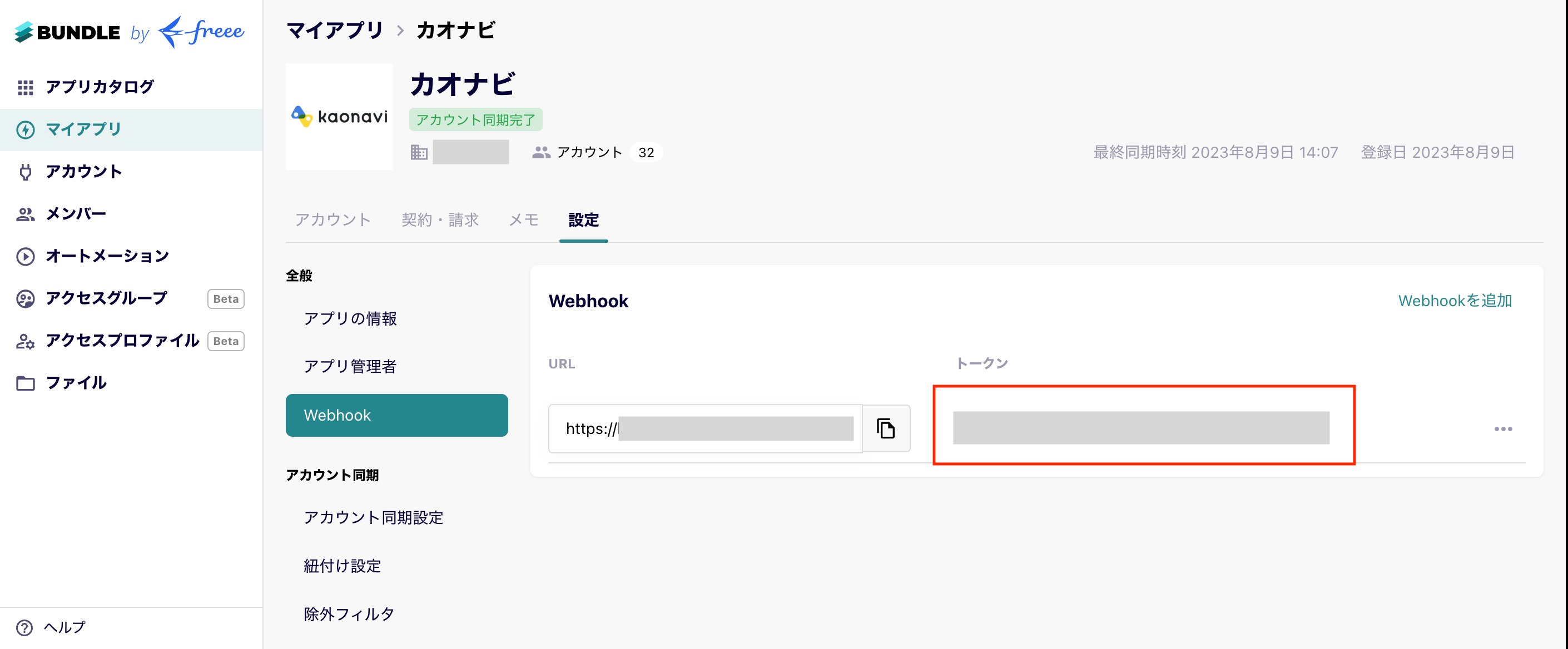Click the カオナビ app title heading
Screen dimensions: 1568x649
point(463,84)
